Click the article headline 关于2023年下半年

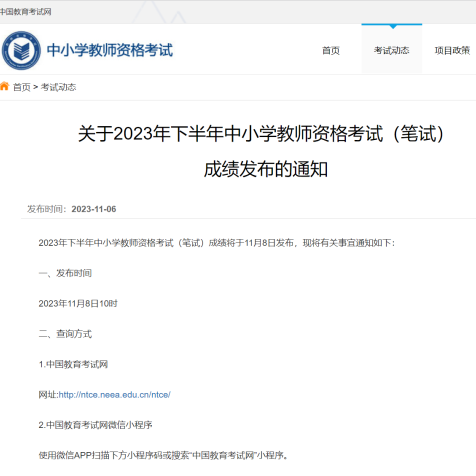(261, 134)
